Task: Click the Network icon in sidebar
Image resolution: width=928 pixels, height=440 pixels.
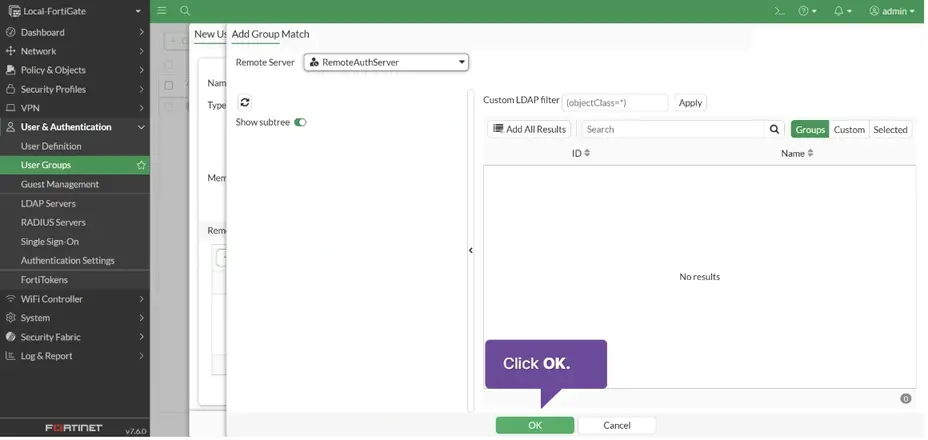Action: 10,51
